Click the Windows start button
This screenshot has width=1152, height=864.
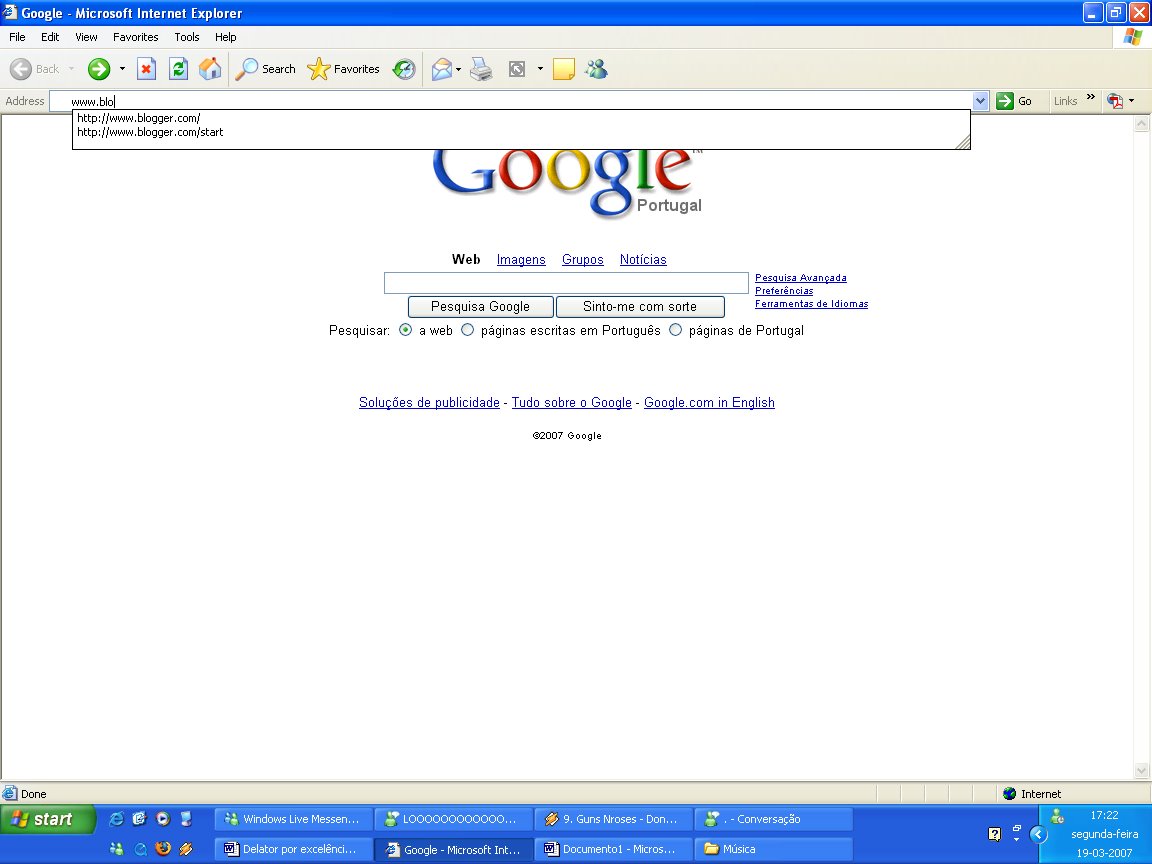pyautogui.click(x=48, y=819)
